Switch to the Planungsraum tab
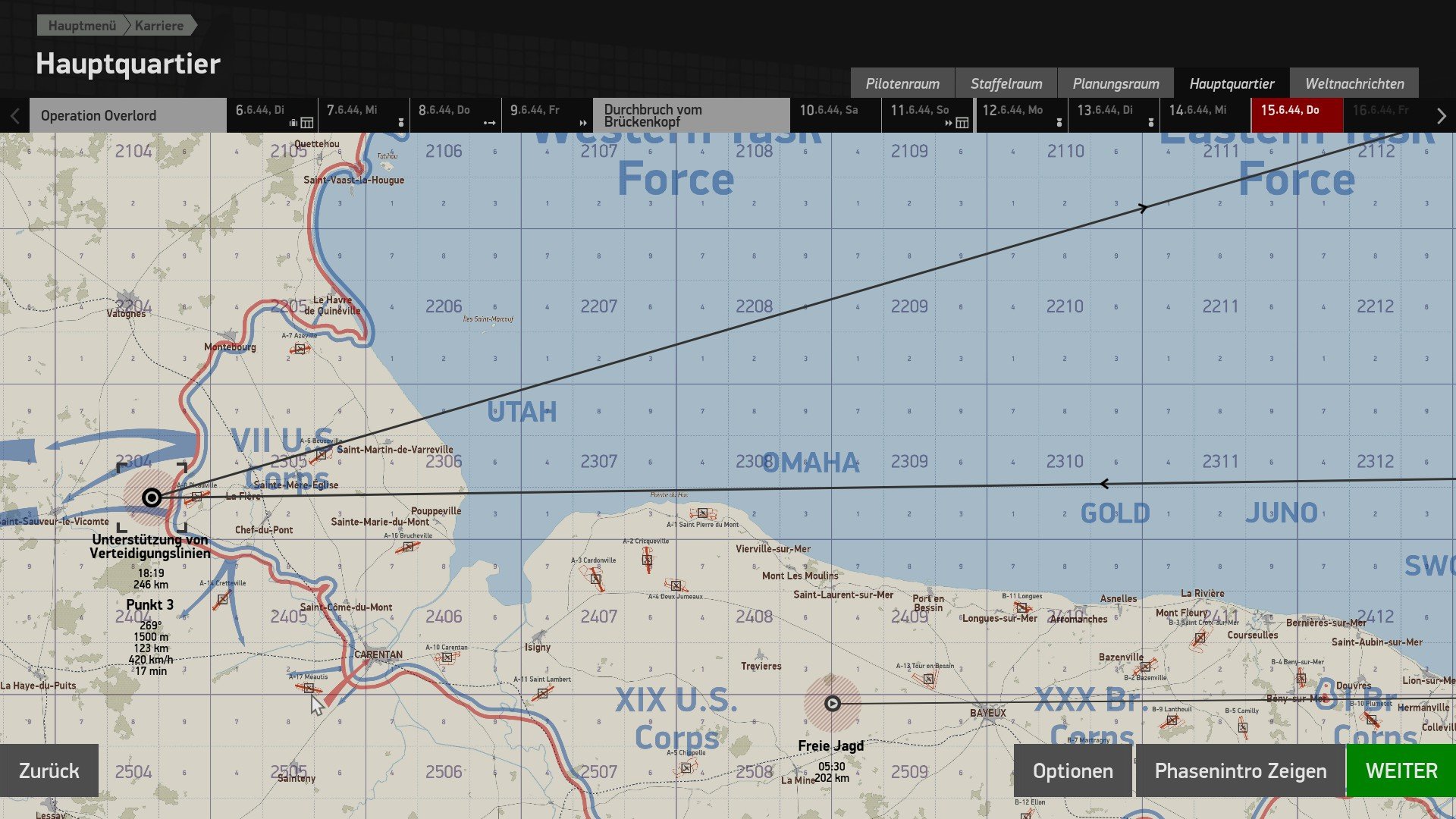Image resolution: width=1456 pixels, height=819 pixels. [1116, 83]
